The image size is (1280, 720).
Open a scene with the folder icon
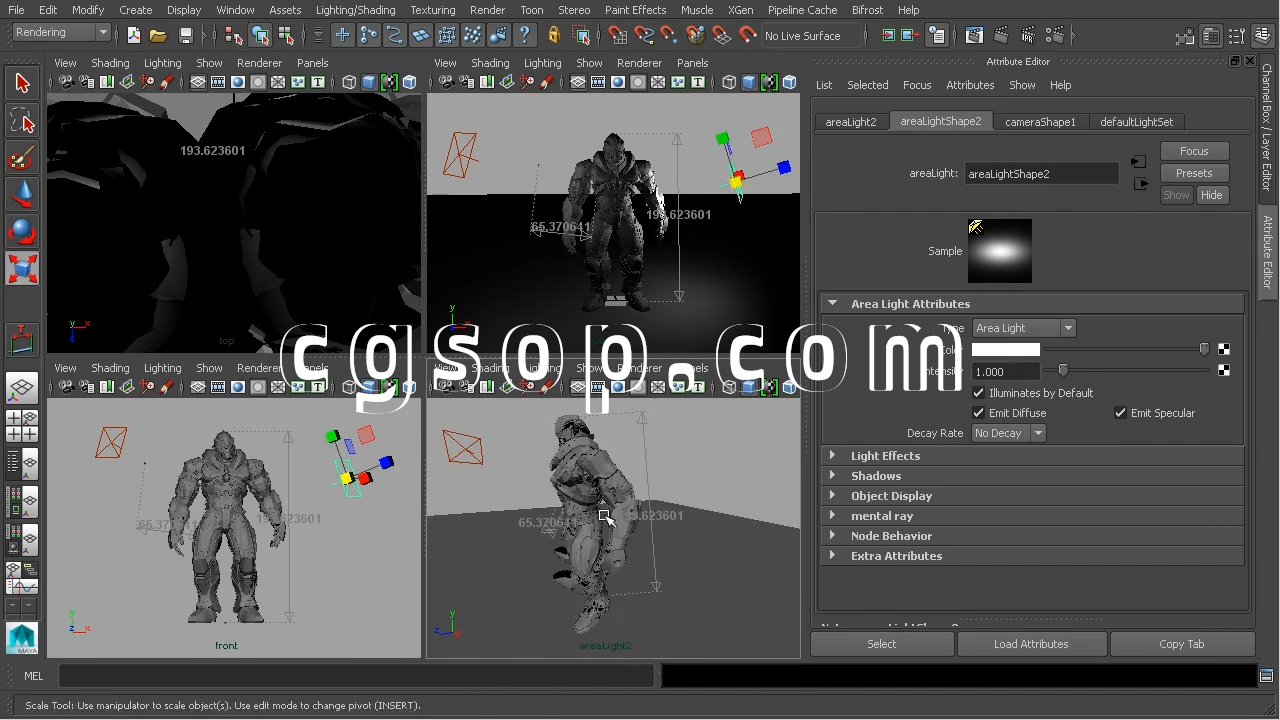coord(158,35)
